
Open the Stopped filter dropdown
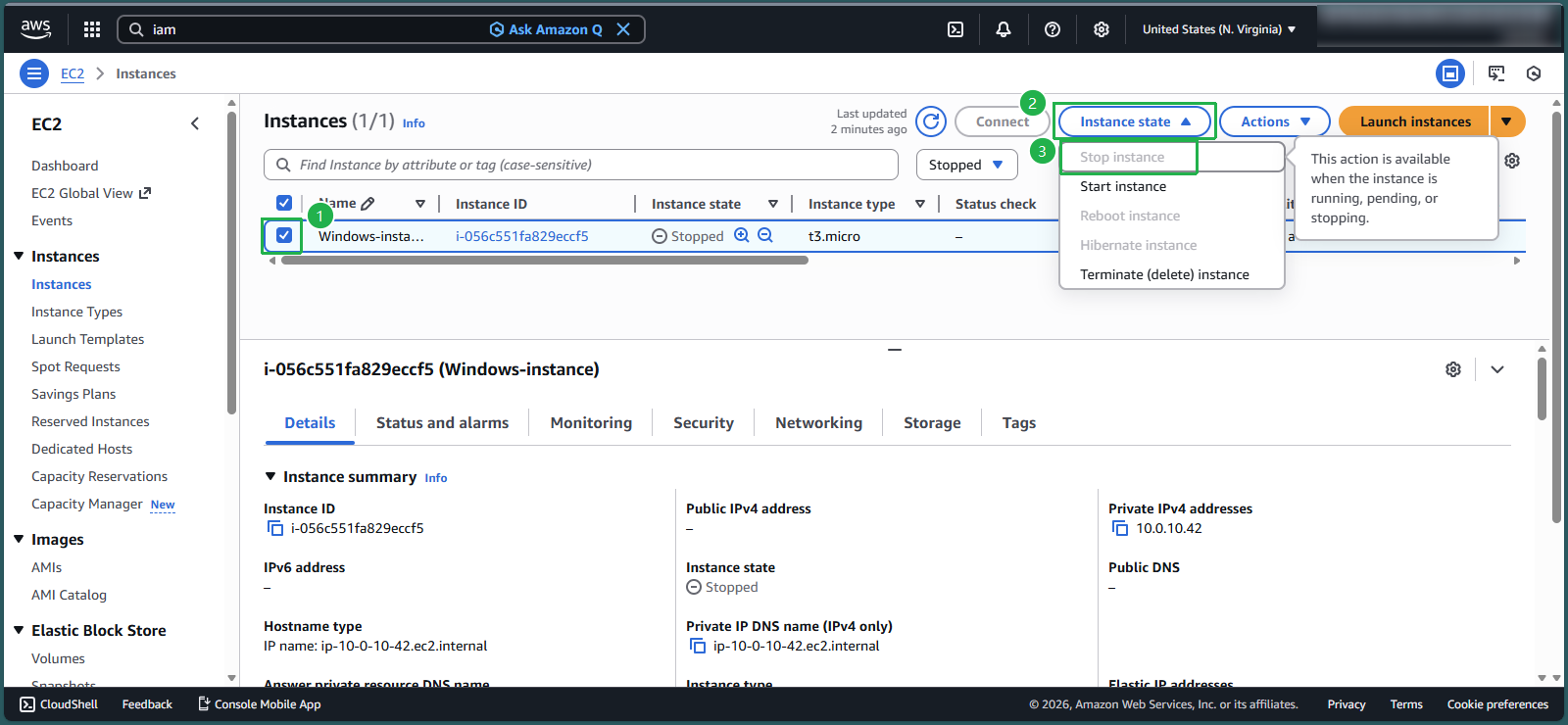[x=966, y=165]
